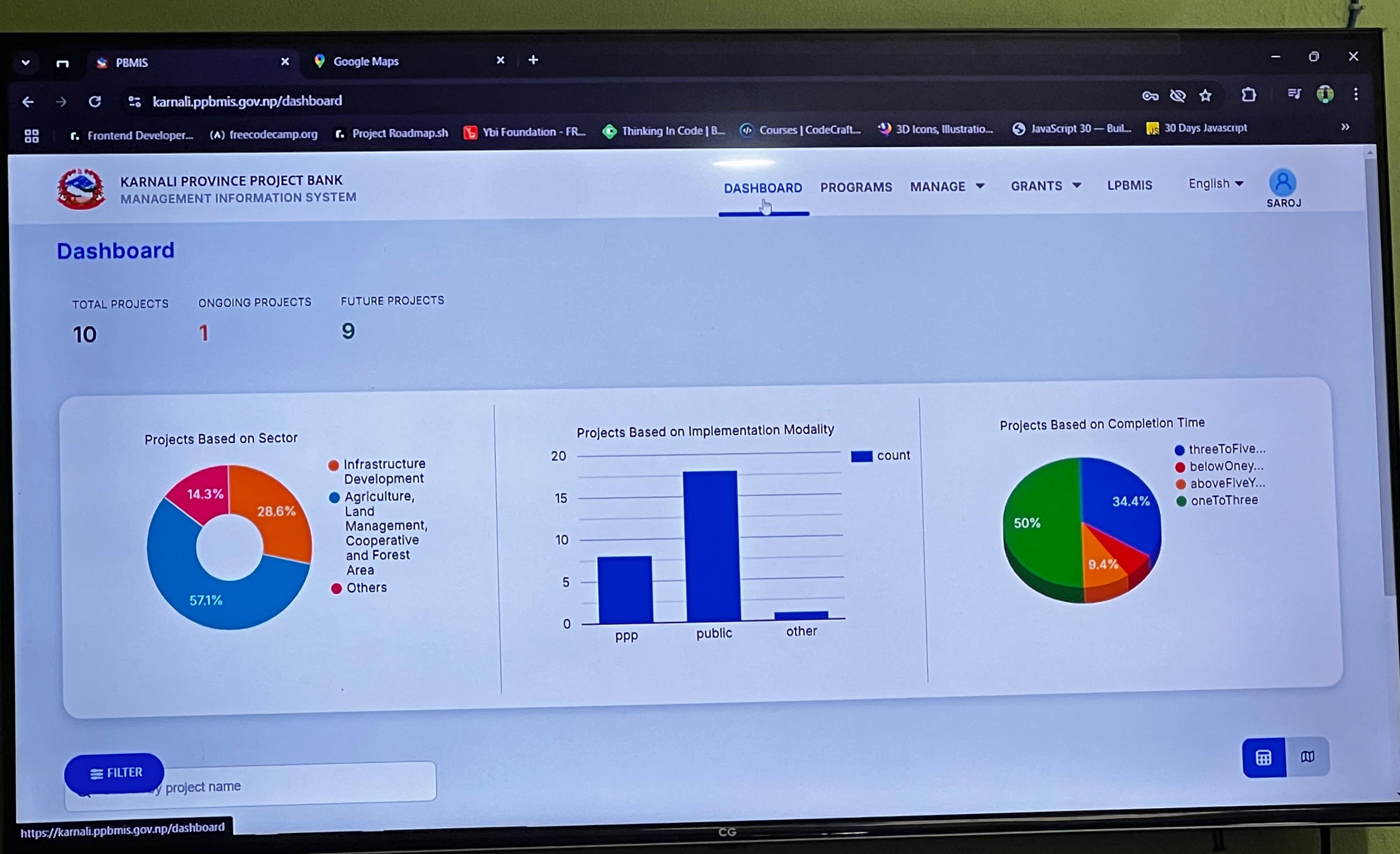The height and width of the screenshot is (854, 1400).
Task: Click the address bar URL
Action: 247,101
